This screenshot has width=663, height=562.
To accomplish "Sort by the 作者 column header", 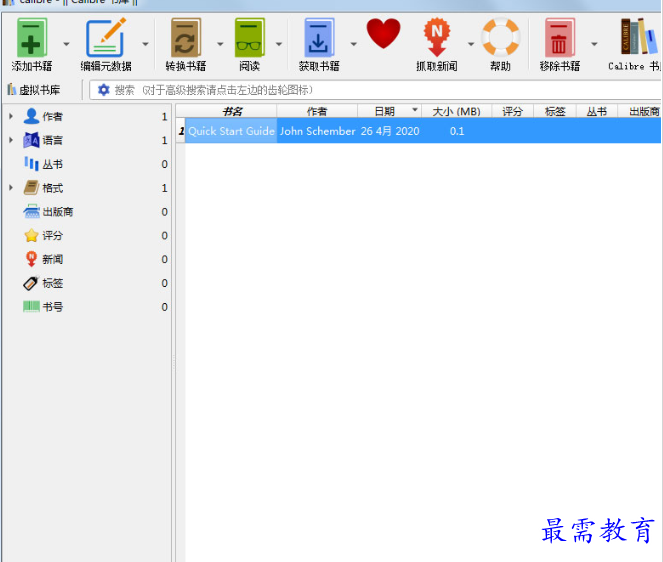I will click(317, 111).
